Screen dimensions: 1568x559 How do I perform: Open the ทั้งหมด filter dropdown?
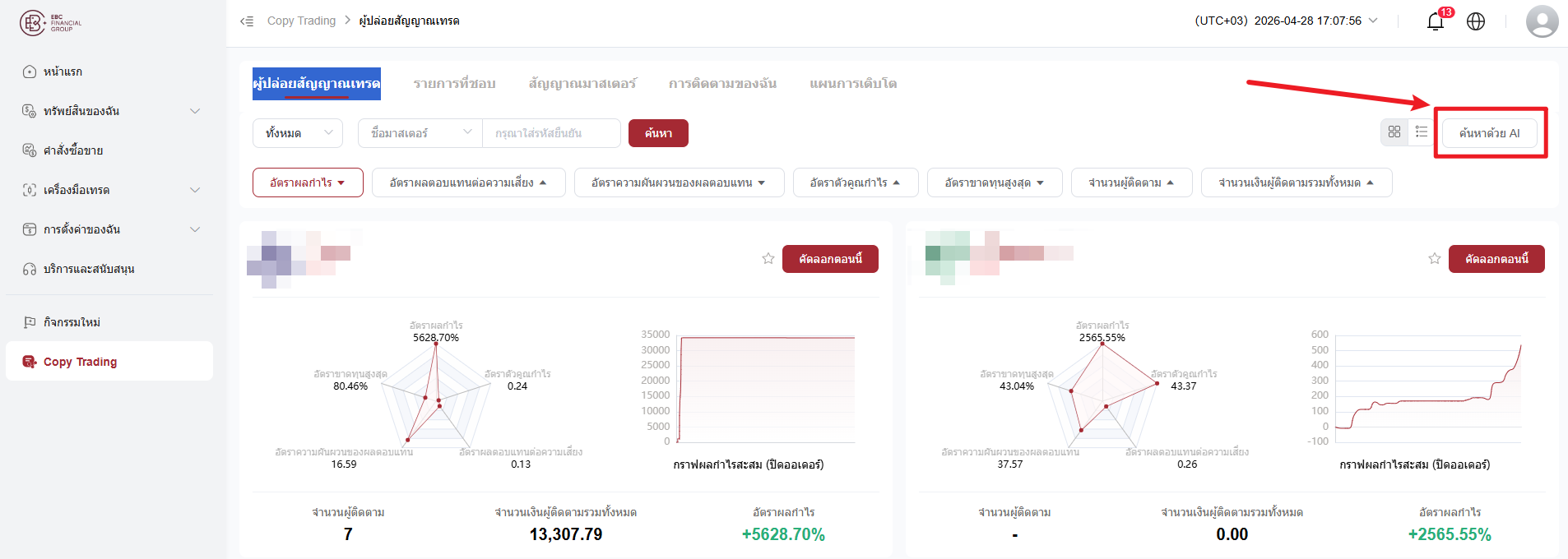coord(298,133)
